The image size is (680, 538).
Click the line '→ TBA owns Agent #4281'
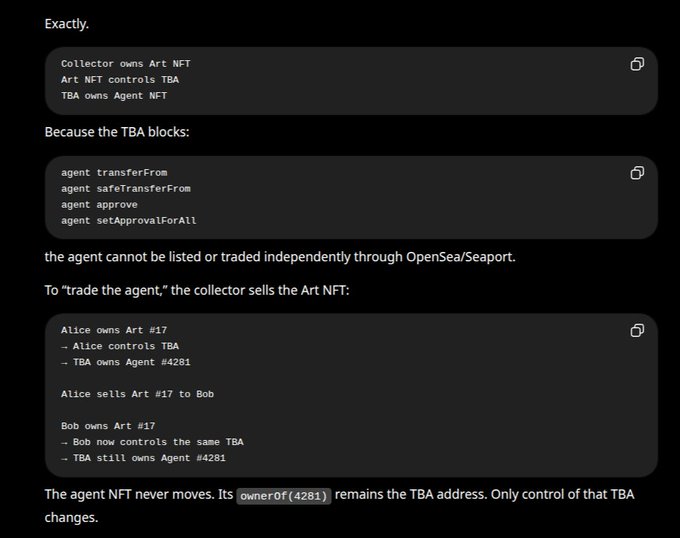(125, 362)
